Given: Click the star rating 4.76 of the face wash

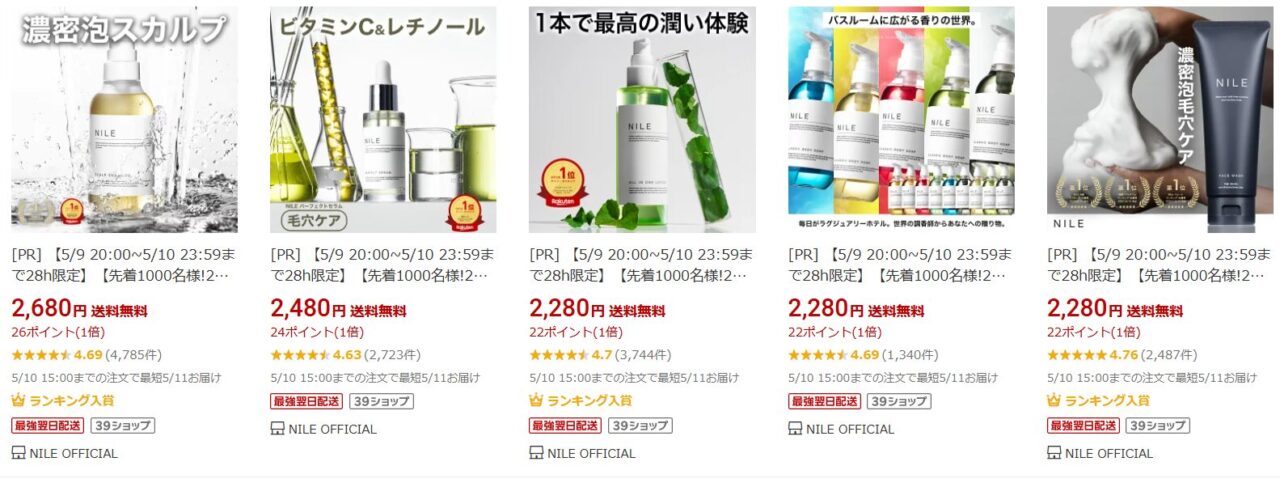Looking at the screenshot, I should point(1093,354).
